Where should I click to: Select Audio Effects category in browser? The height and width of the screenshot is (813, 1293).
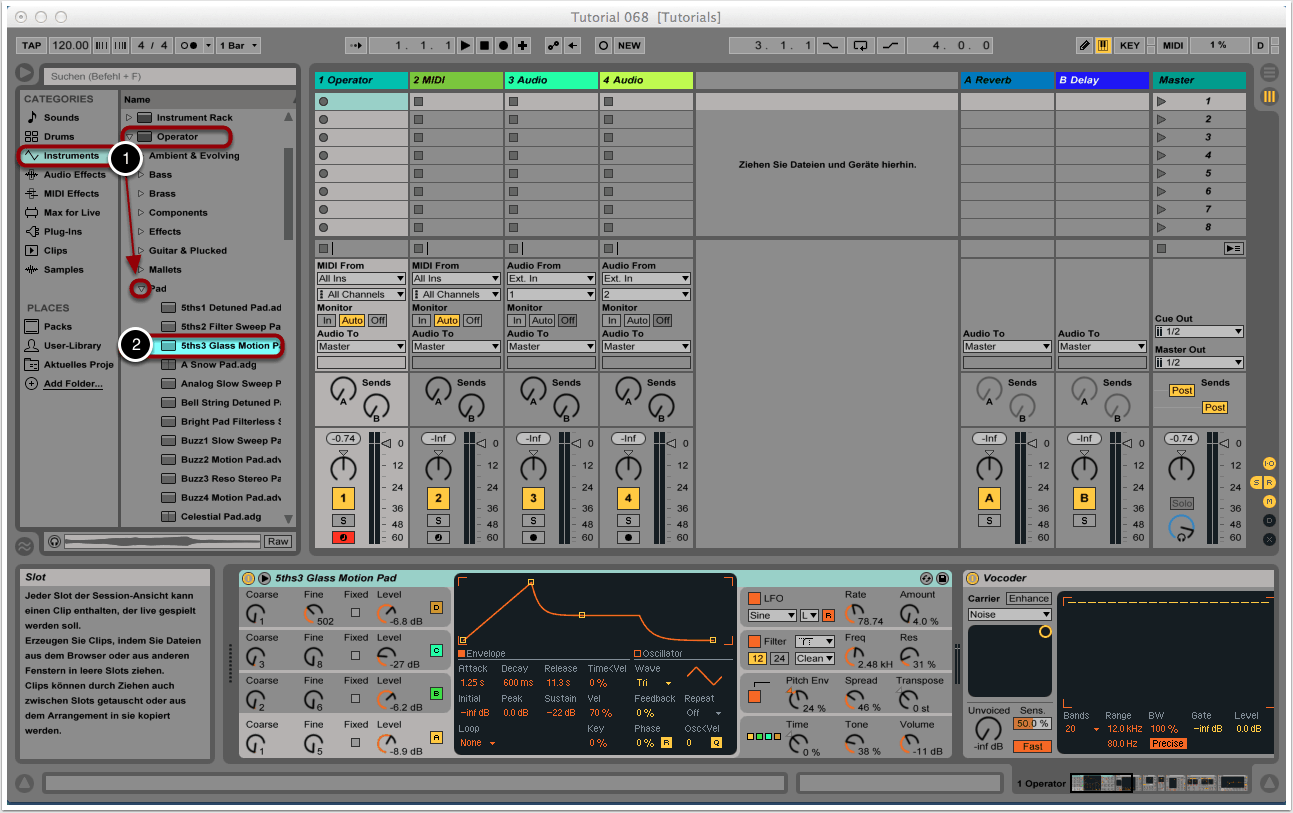[x=74, y=175]
